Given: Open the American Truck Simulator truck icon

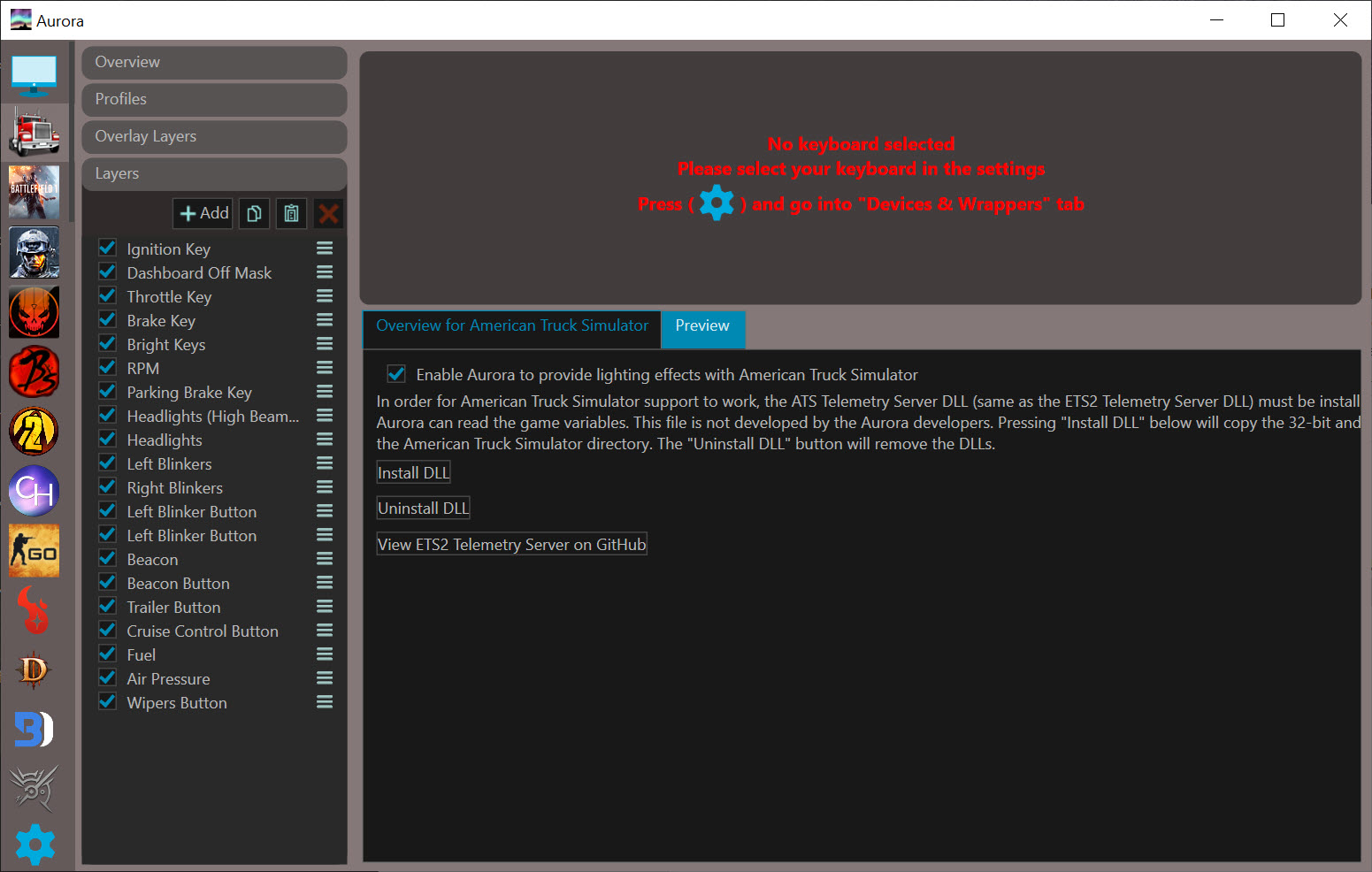Looking at the screenshot, I should point(34,133).
